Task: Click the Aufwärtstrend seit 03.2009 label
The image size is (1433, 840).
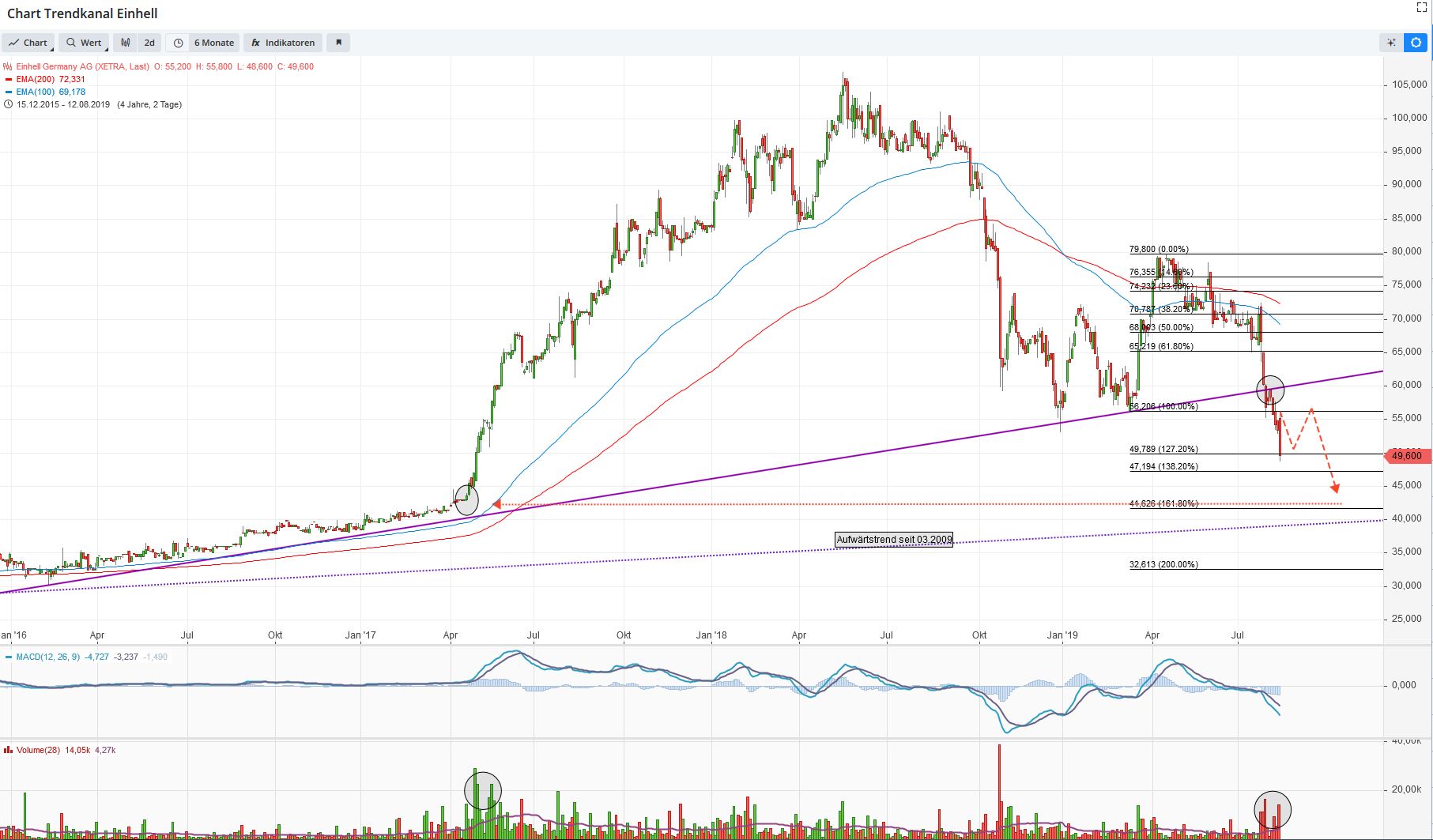Action: [x=894, y=540]
